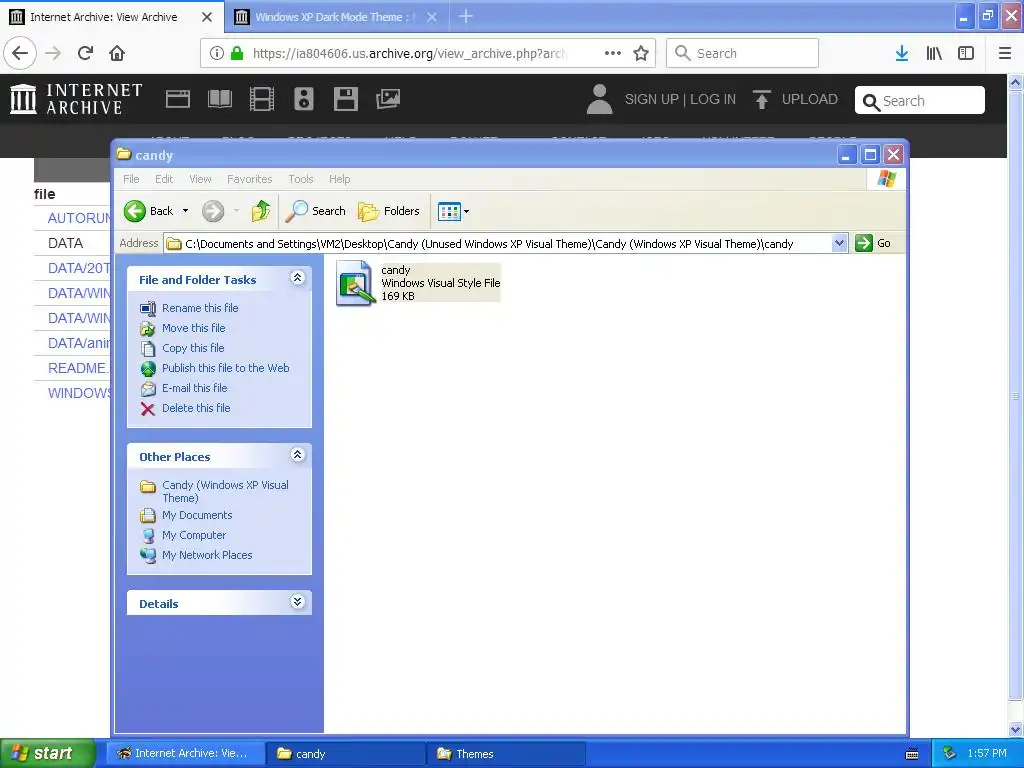Close the Internet Archive: View Archive tab

pos(206,17)
